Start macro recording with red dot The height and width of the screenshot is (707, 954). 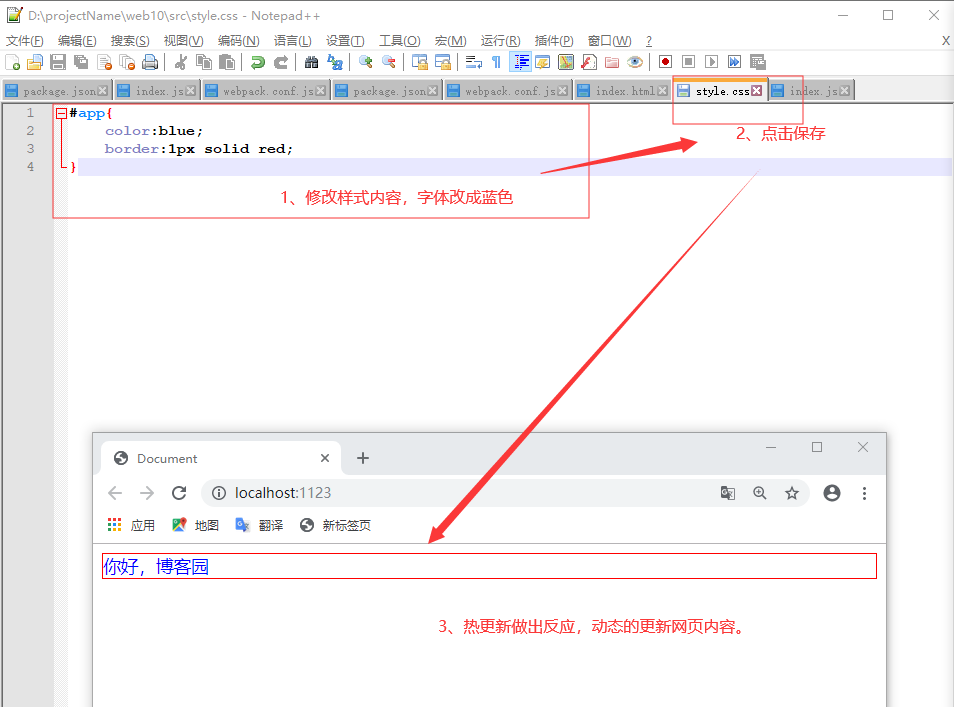coord(666,62)
